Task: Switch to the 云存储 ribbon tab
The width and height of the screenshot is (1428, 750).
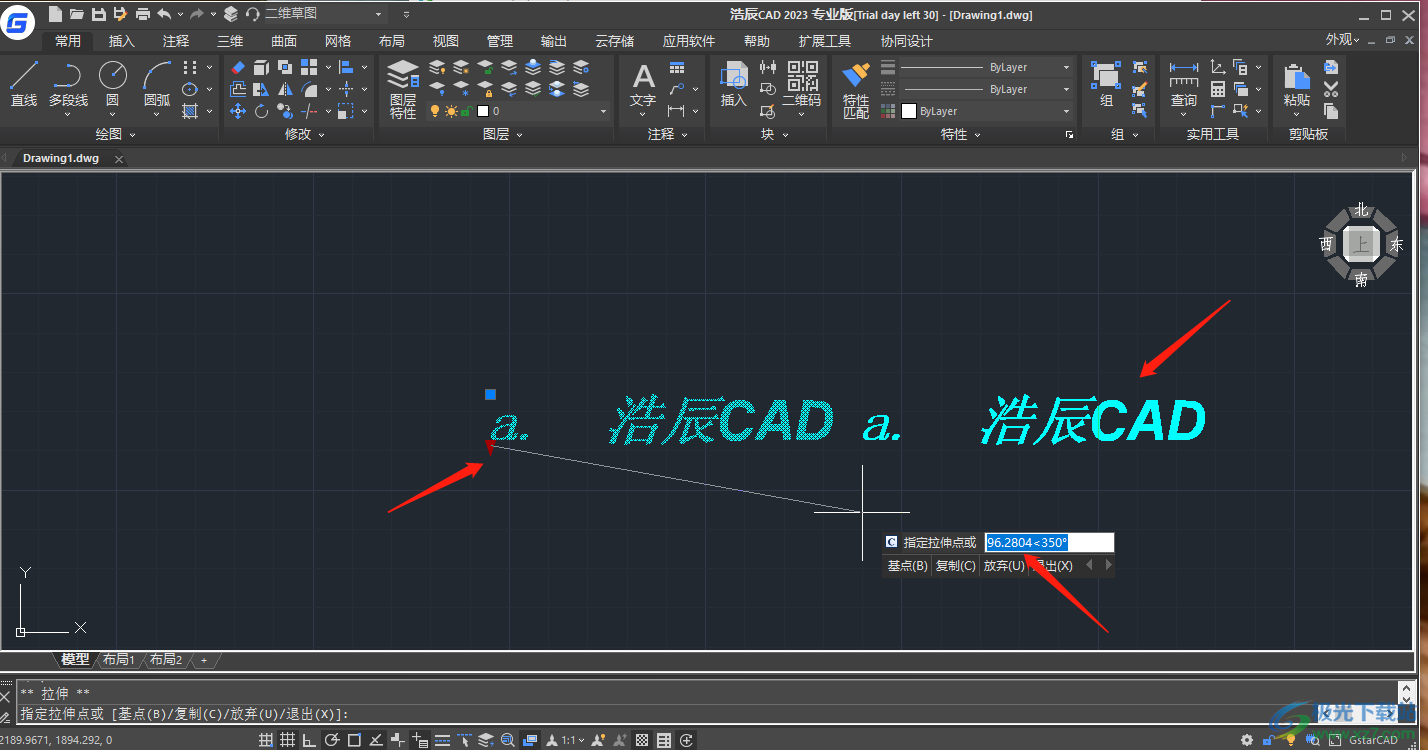Action: [x=614, y=41]
